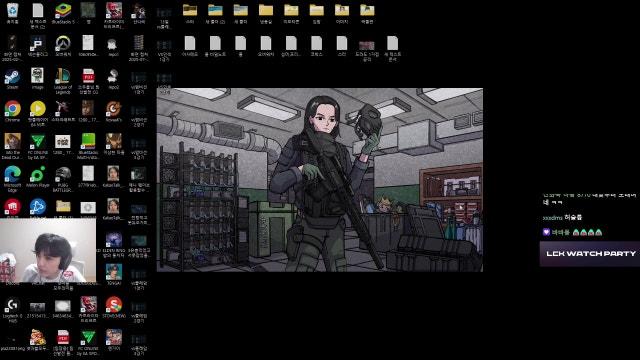Select the Steam desktop icon
The height and width of the screenshot is (360, 640).
[12, 79]
